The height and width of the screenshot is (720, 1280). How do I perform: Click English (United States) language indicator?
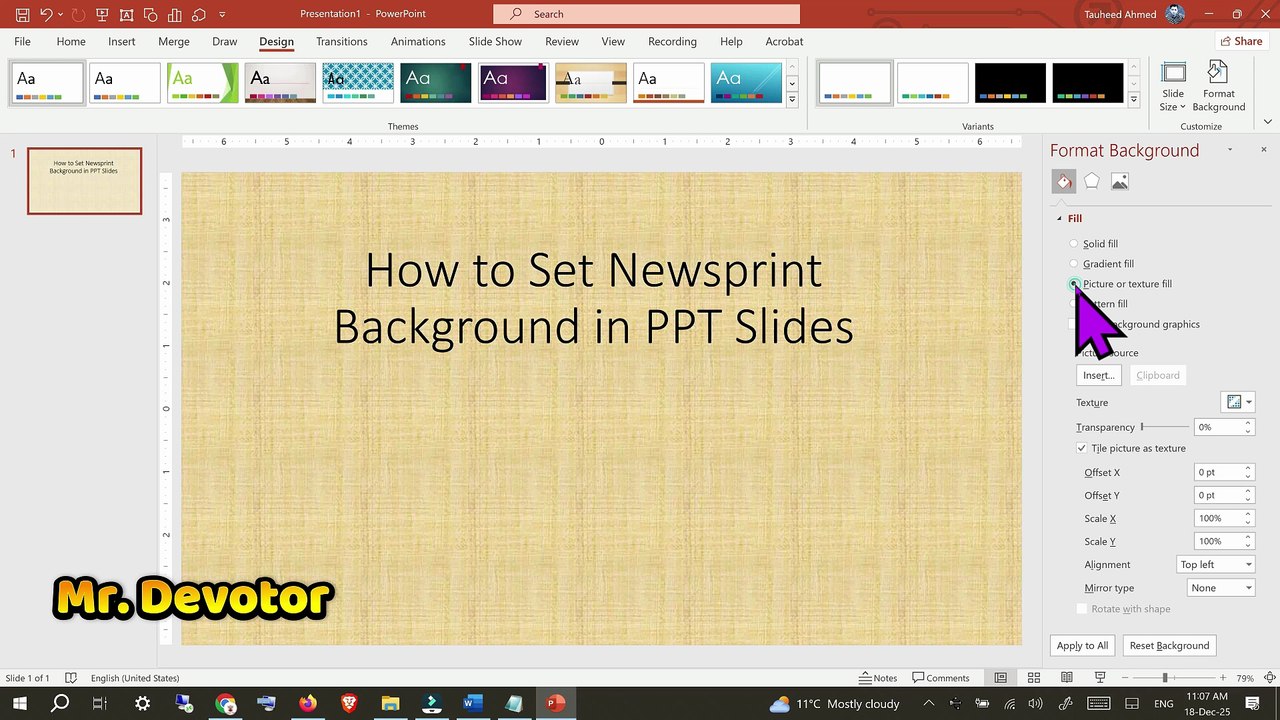point(135,678)
